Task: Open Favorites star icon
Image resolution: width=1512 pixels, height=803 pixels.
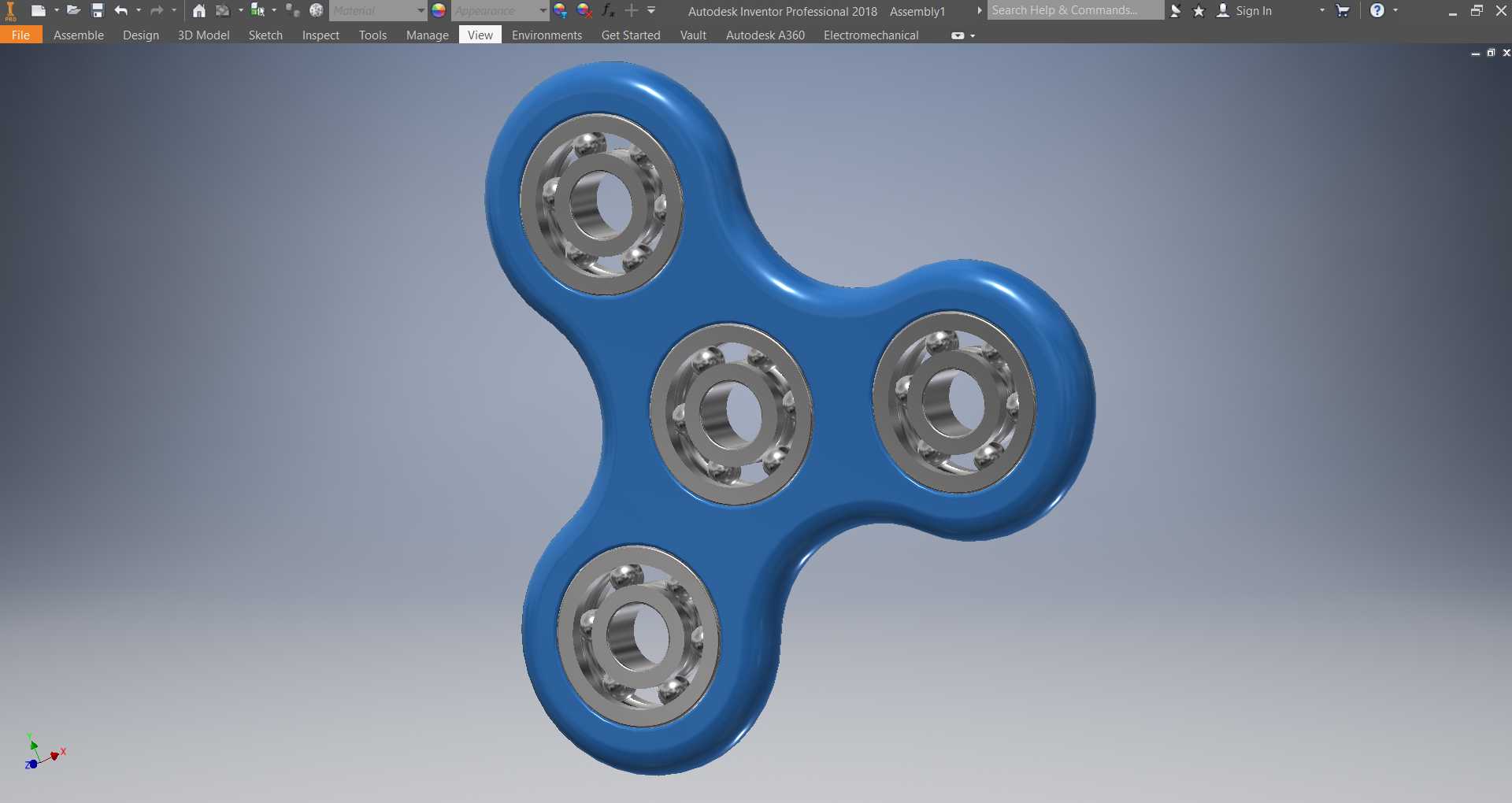Action: [1199, 10]
